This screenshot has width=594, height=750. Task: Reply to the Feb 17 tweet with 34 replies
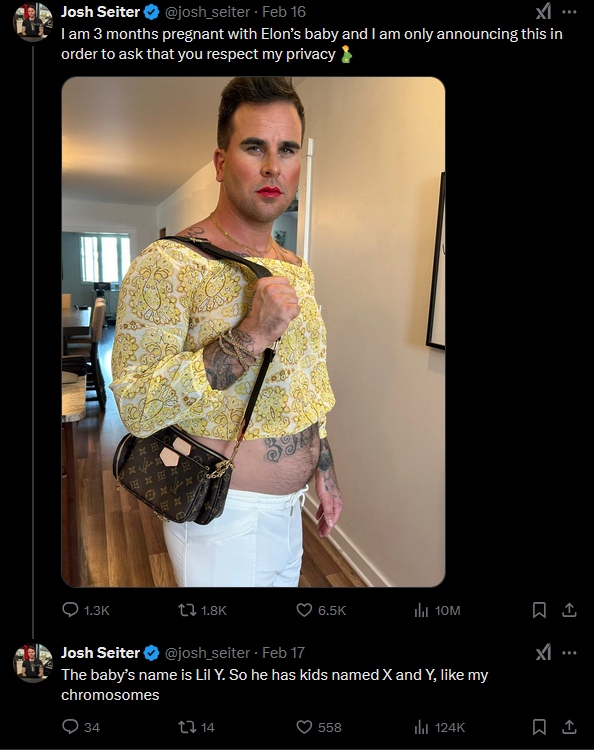[70, 727]
